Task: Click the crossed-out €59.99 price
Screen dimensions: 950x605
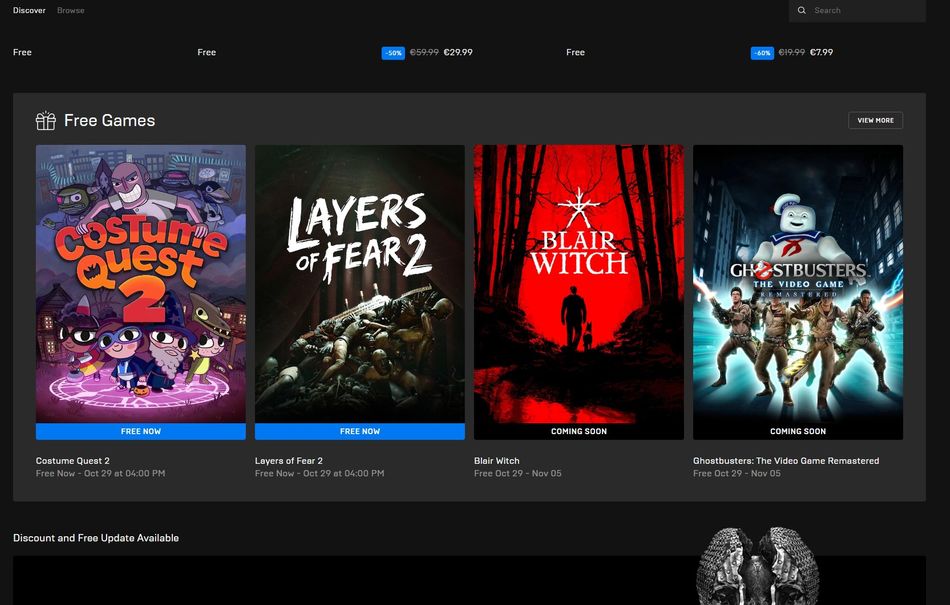Action: point(424,53)
